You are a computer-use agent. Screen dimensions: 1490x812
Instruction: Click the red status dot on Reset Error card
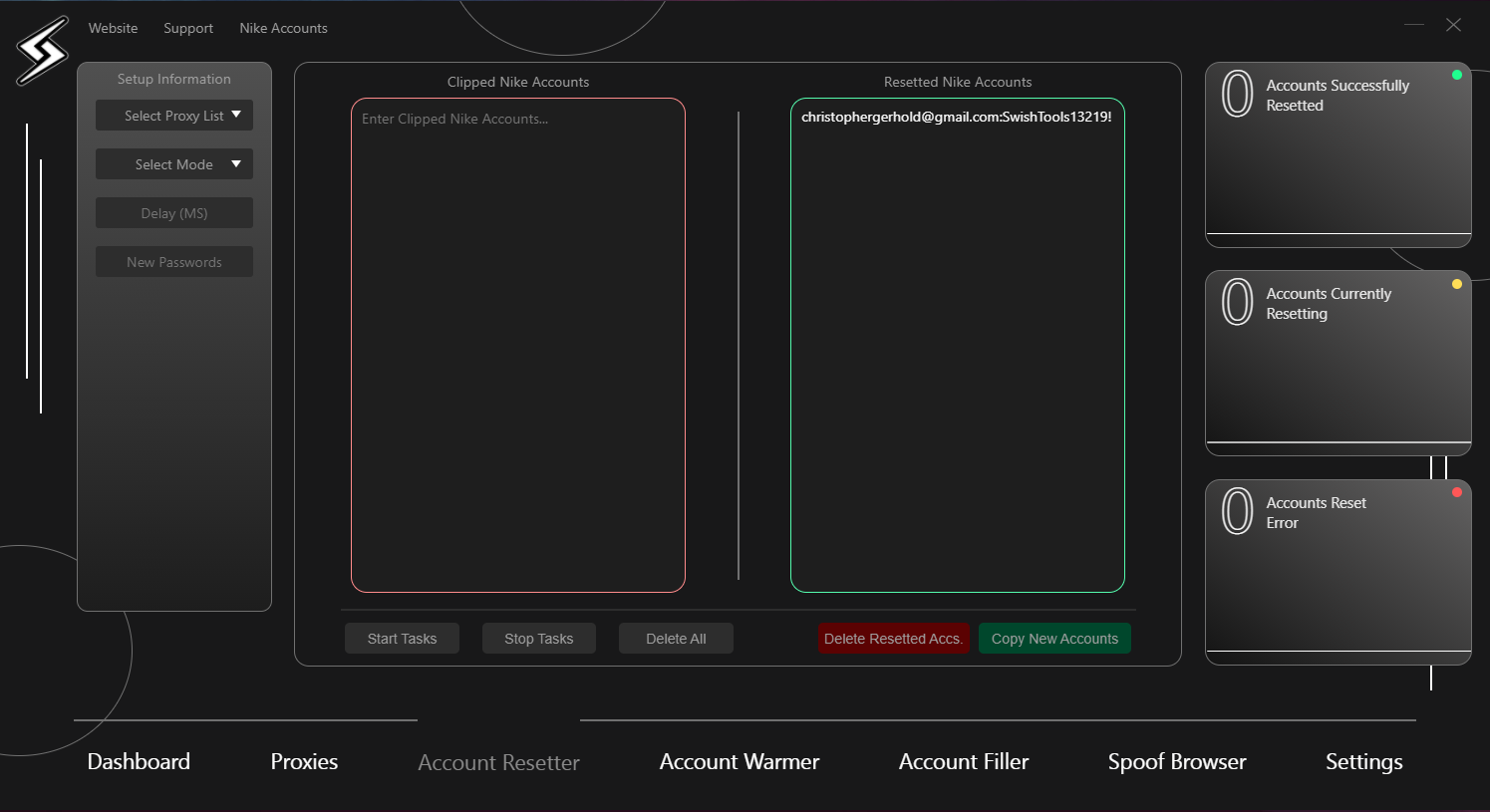click(x=1456, y=492)
